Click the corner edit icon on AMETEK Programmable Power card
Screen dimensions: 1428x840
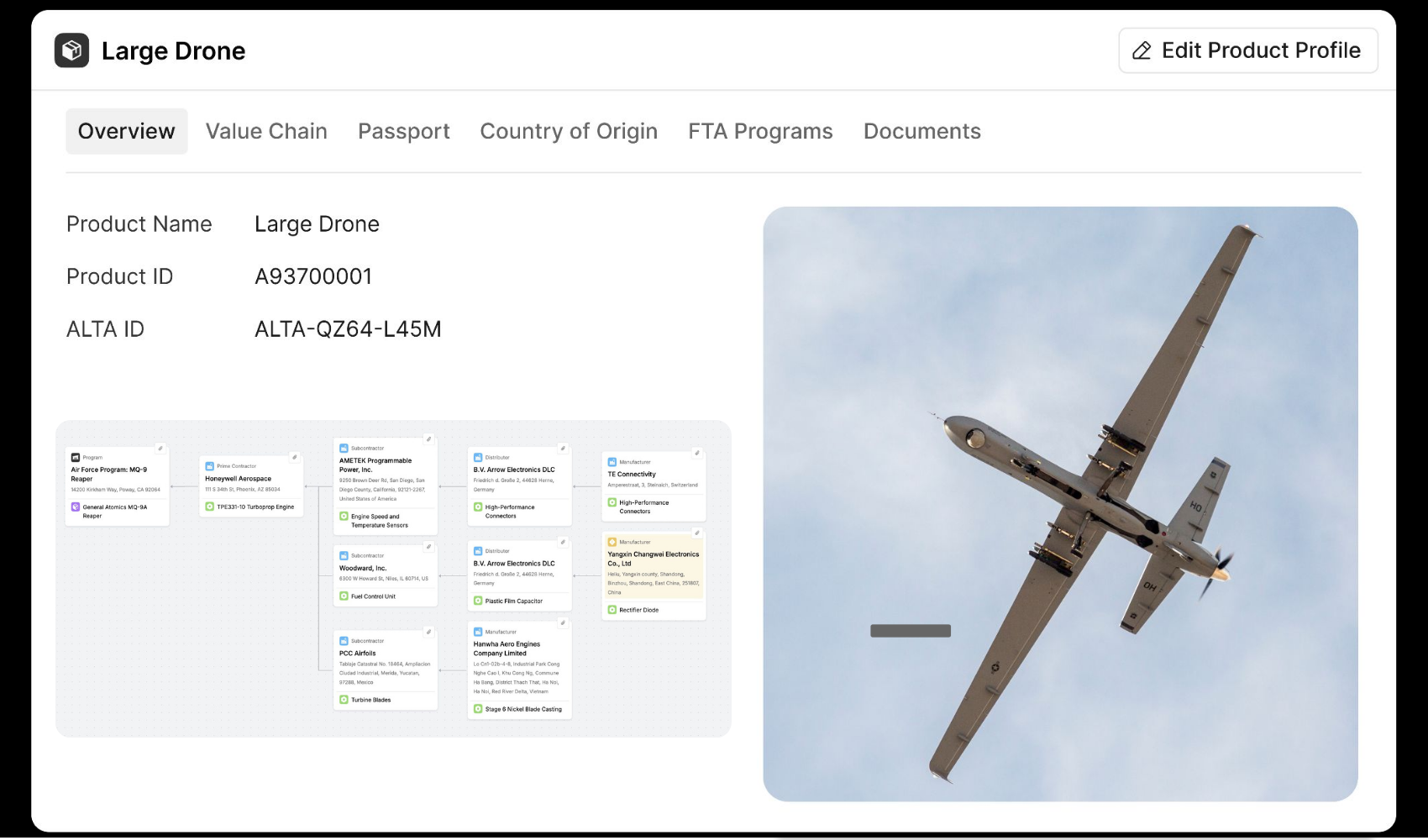point(428,438)
